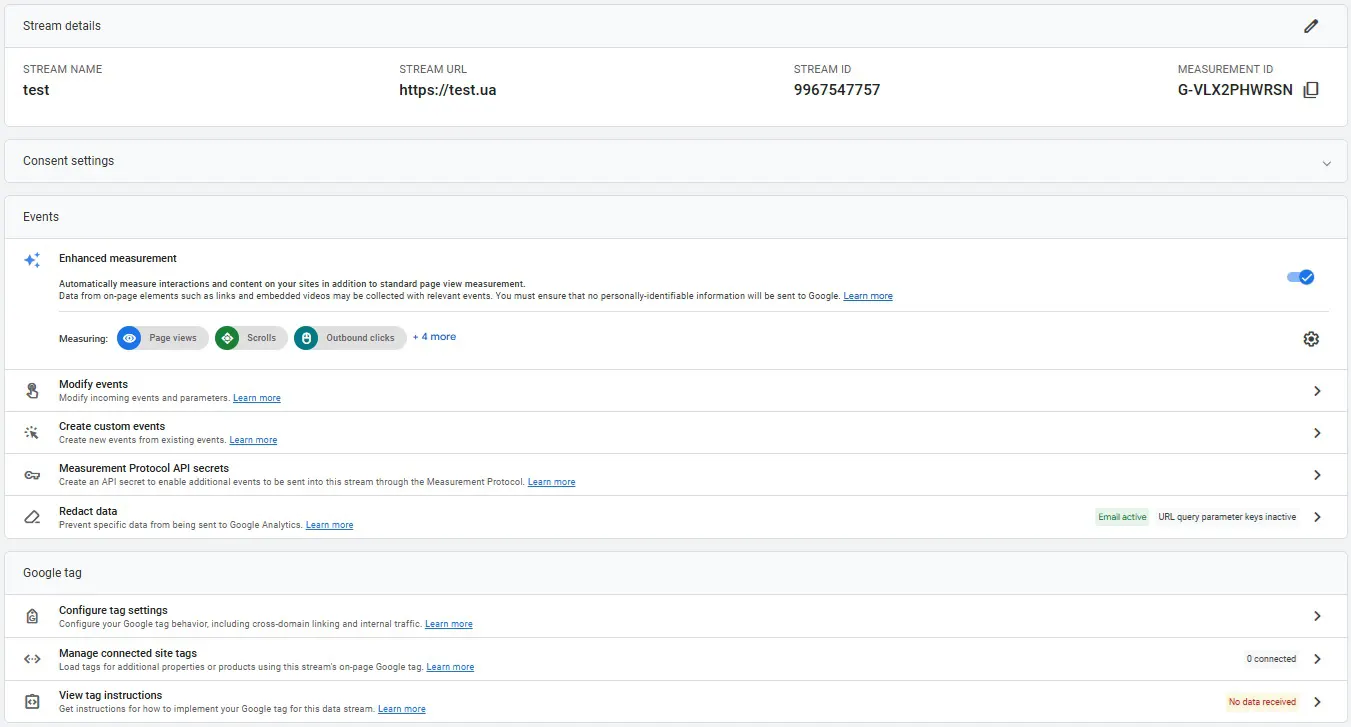The width and height of the screenshot is (1351, 727).
Task: Open Measurement Protocol API secrets chevron
Action: [1317, 475]
